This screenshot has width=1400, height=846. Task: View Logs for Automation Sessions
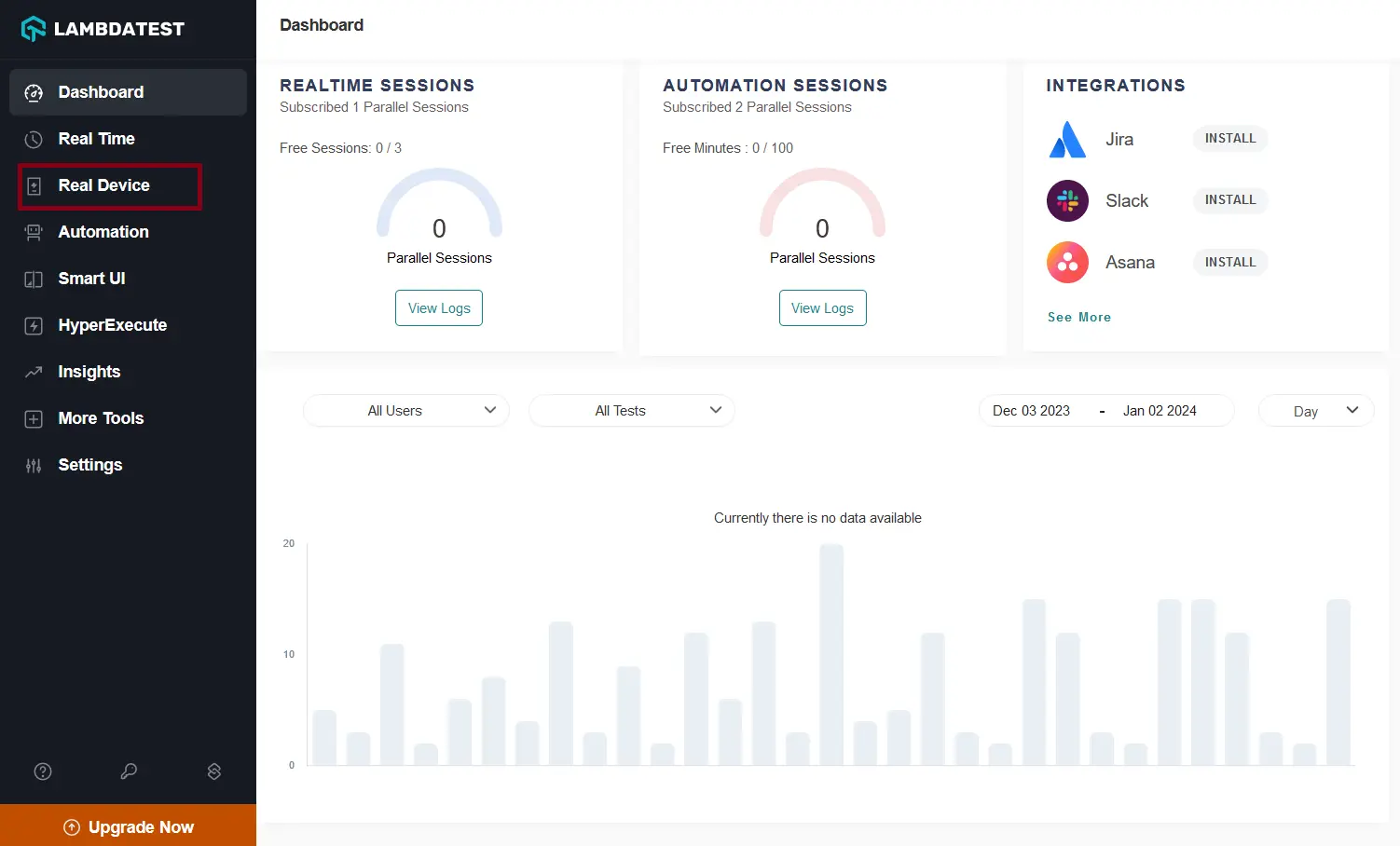(823, 308)
